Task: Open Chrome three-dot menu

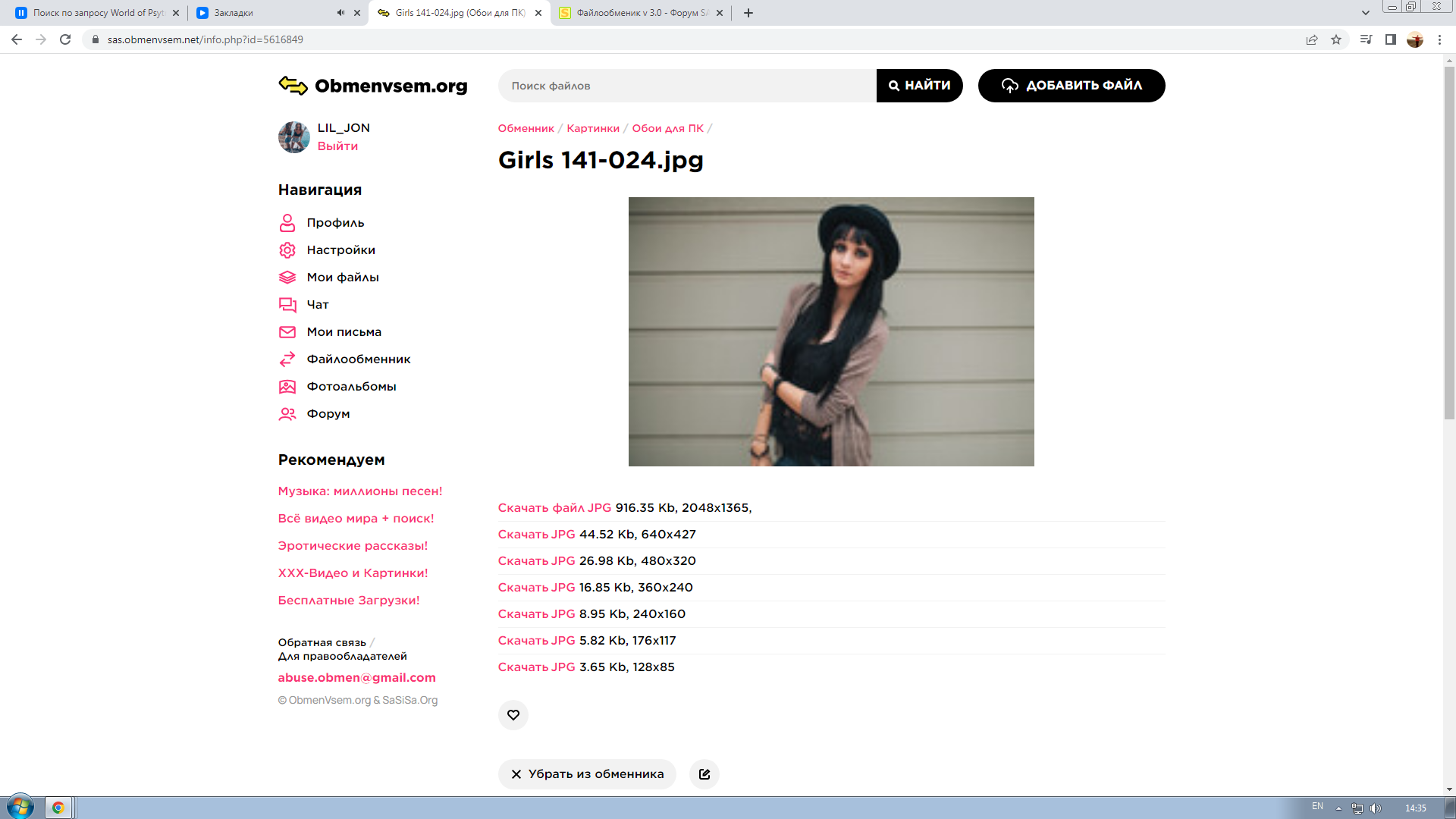Action: click(x=1439, y=39)
